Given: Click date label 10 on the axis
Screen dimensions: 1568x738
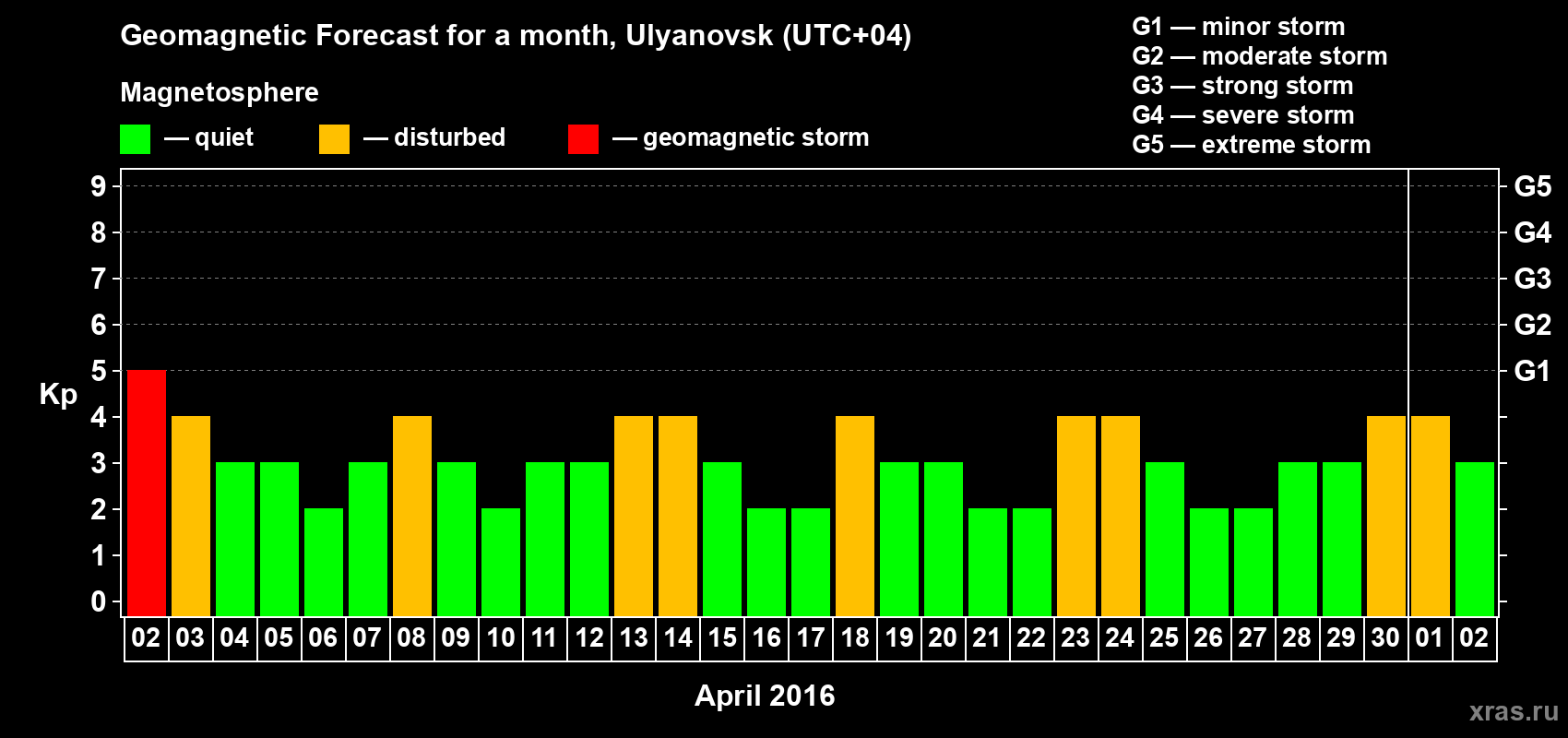Looking at the screenshot, I should (500, 637).
